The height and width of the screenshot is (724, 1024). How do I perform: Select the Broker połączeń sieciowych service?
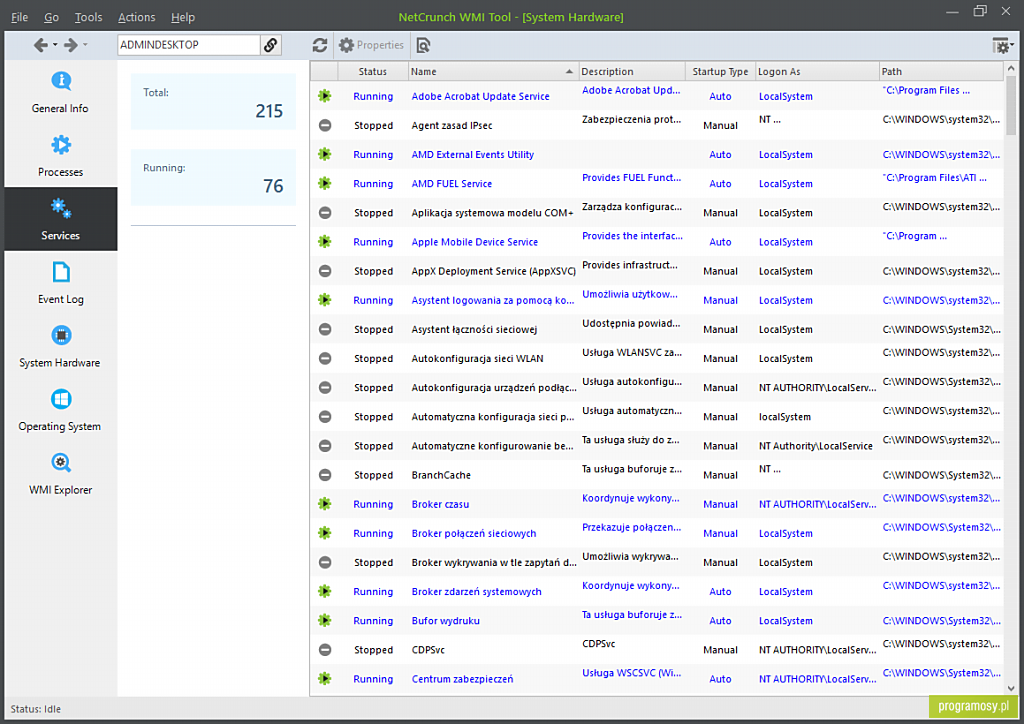pos(473,533)
